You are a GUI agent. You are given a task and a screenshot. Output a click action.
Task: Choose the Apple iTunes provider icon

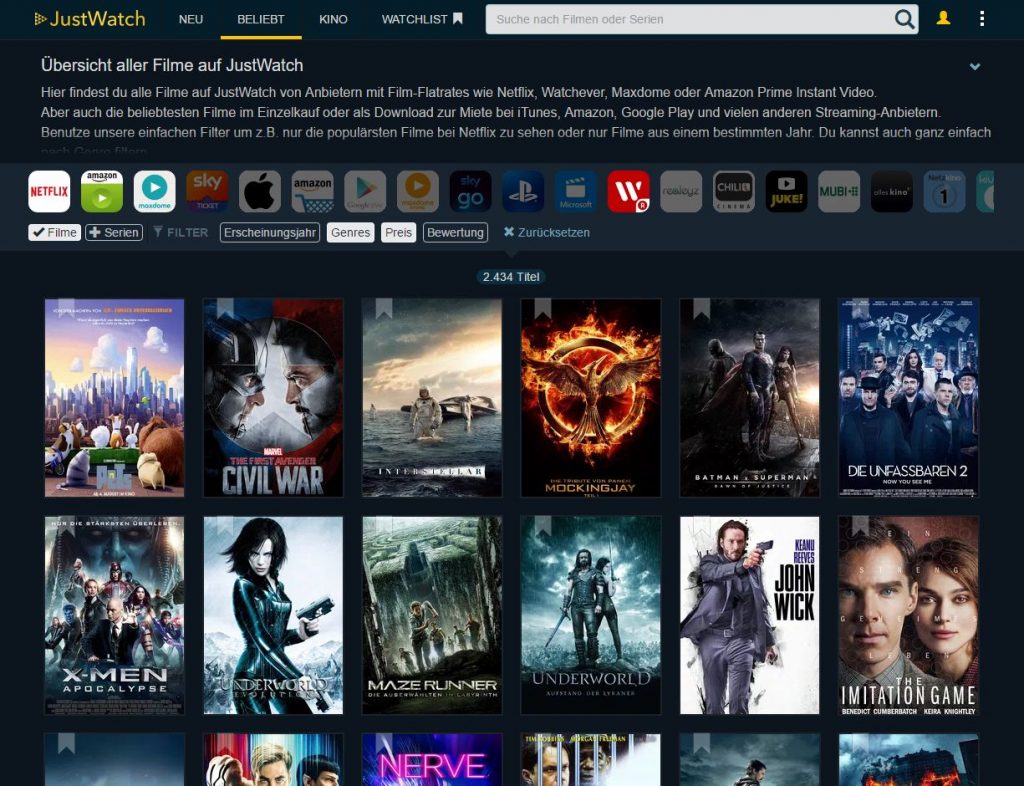[x=260, y=191]
